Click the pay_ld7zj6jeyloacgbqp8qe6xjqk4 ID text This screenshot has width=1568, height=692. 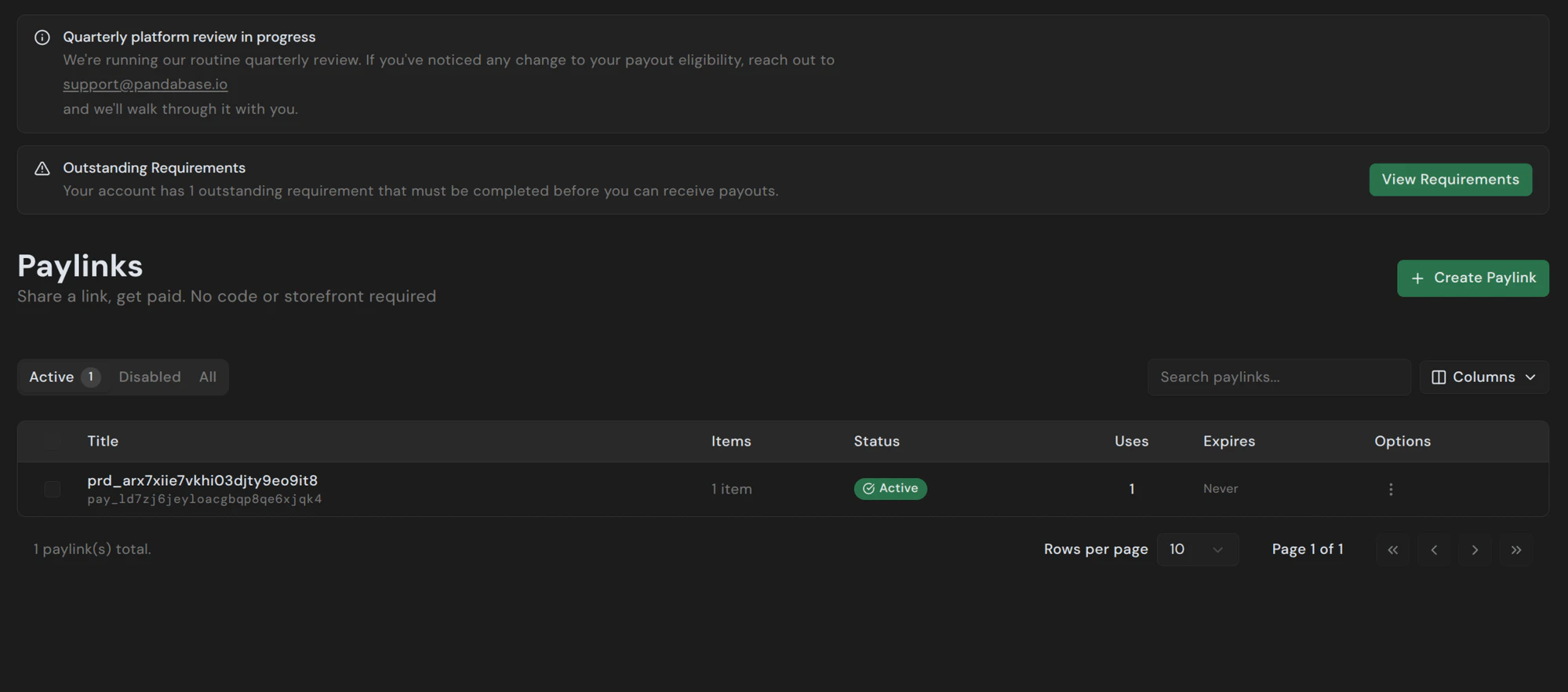coord(205,500)
